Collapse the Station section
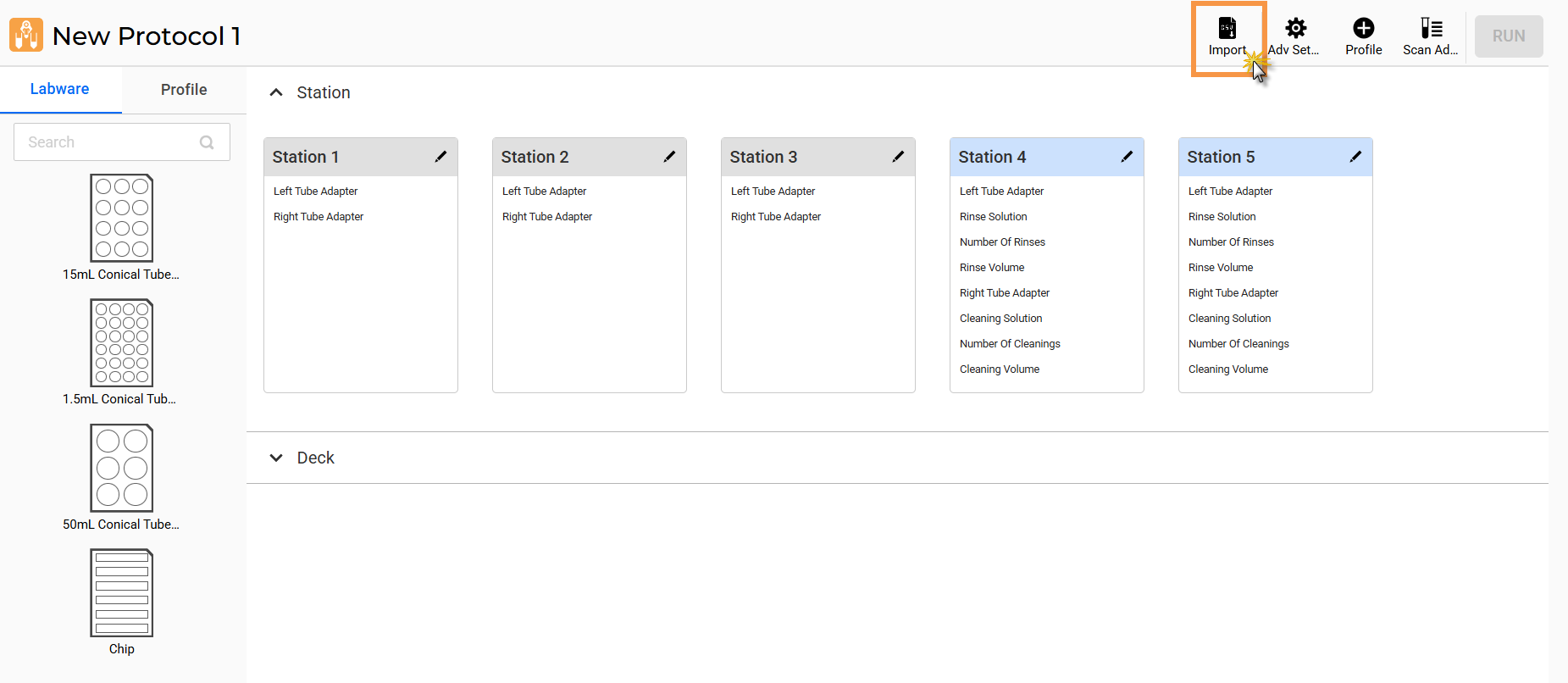 (276, 92)
